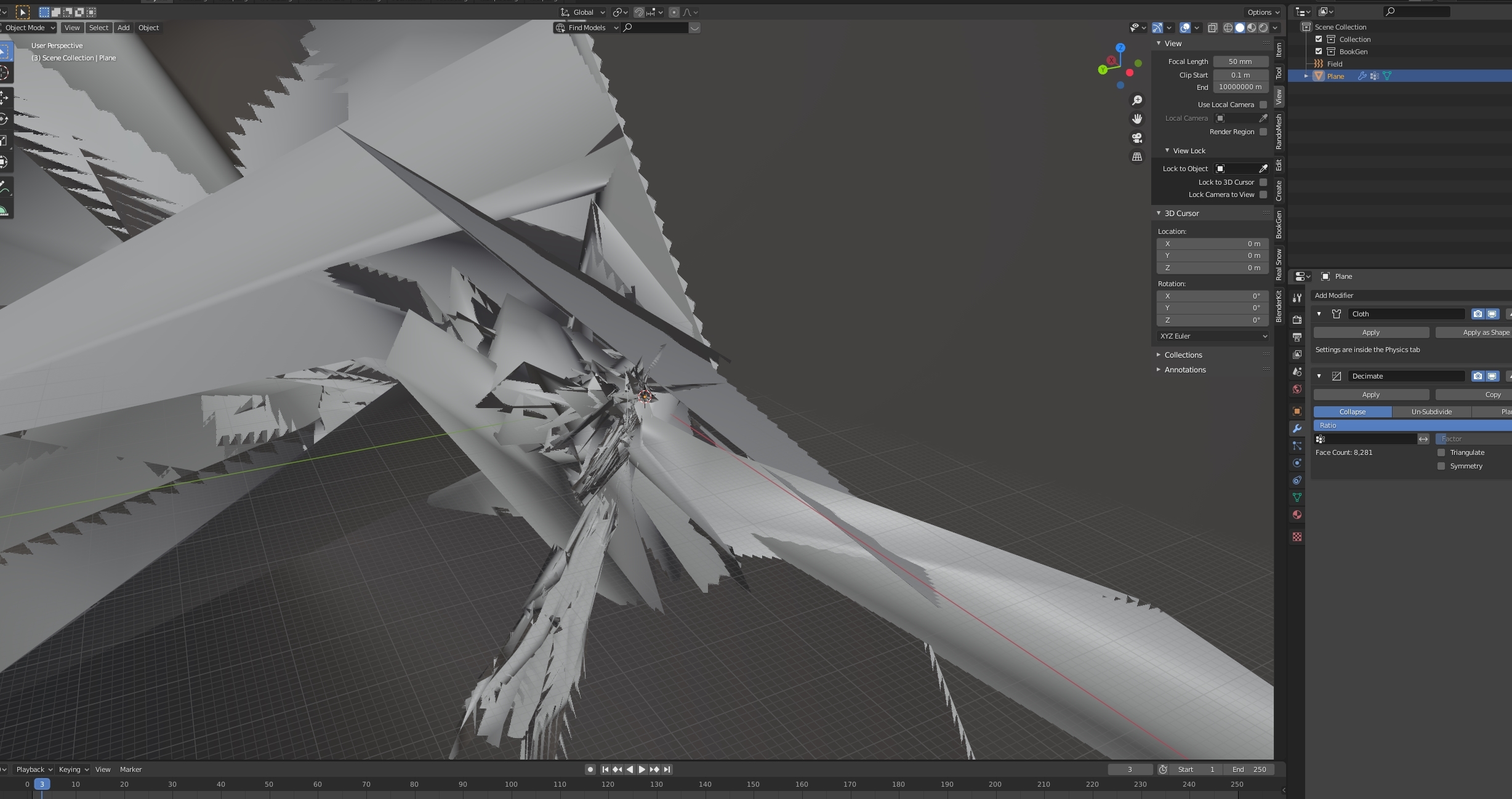Switch perspective/orthographic grid icon

[1137, 157]
